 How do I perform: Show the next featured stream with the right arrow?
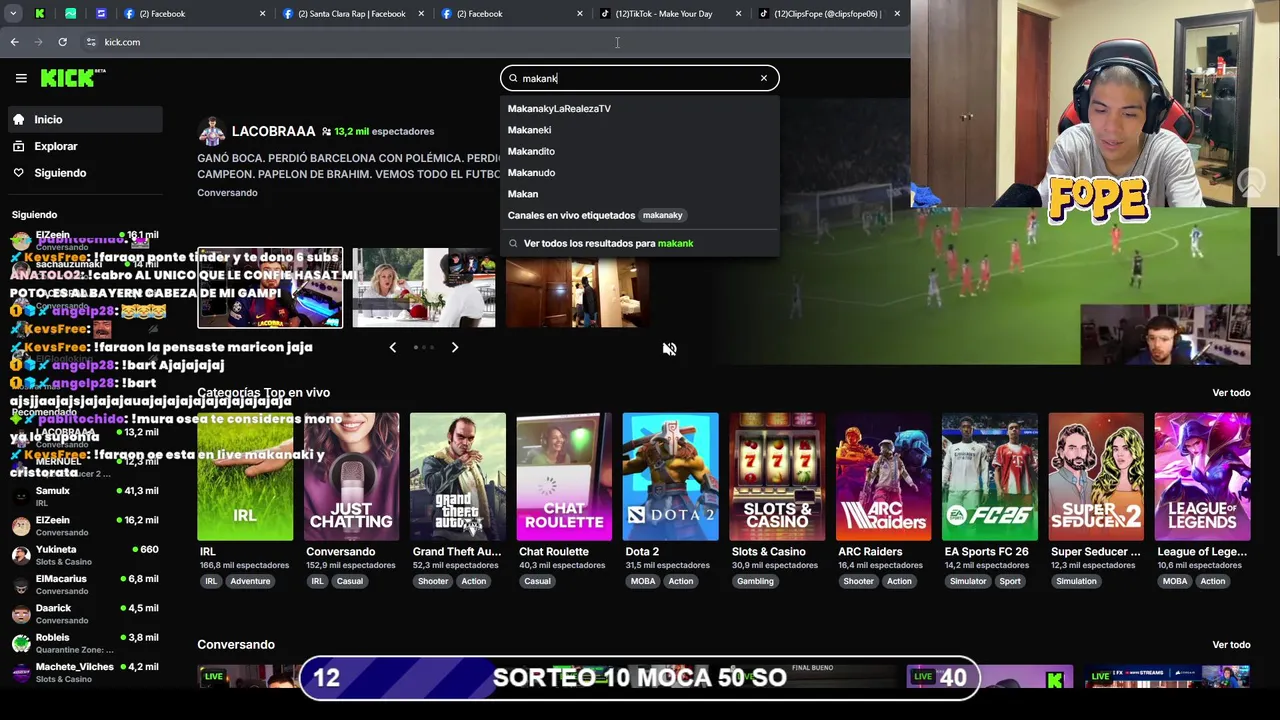[454, 347]
